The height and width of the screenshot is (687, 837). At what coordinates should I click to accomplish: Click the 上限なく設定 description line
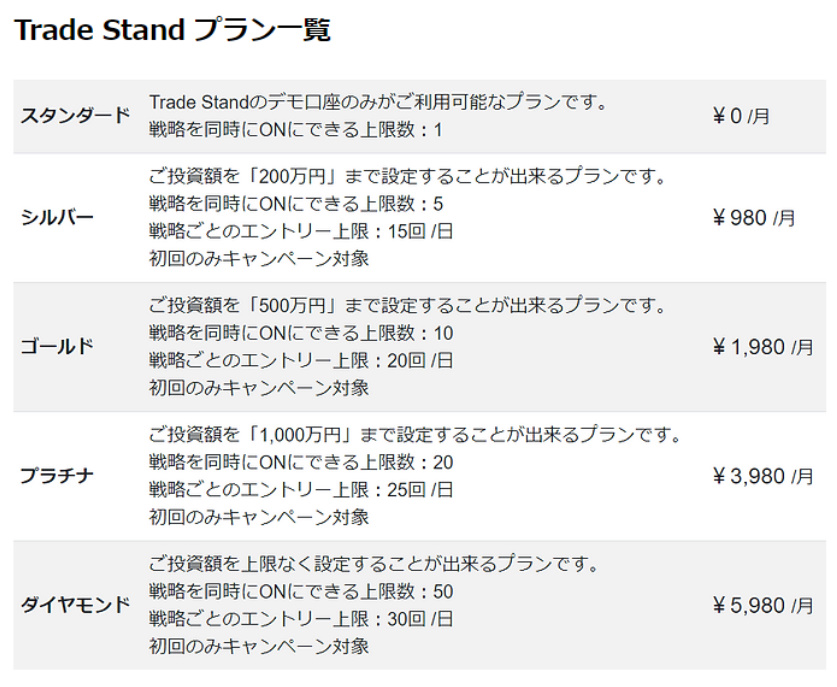pos(373,564)
